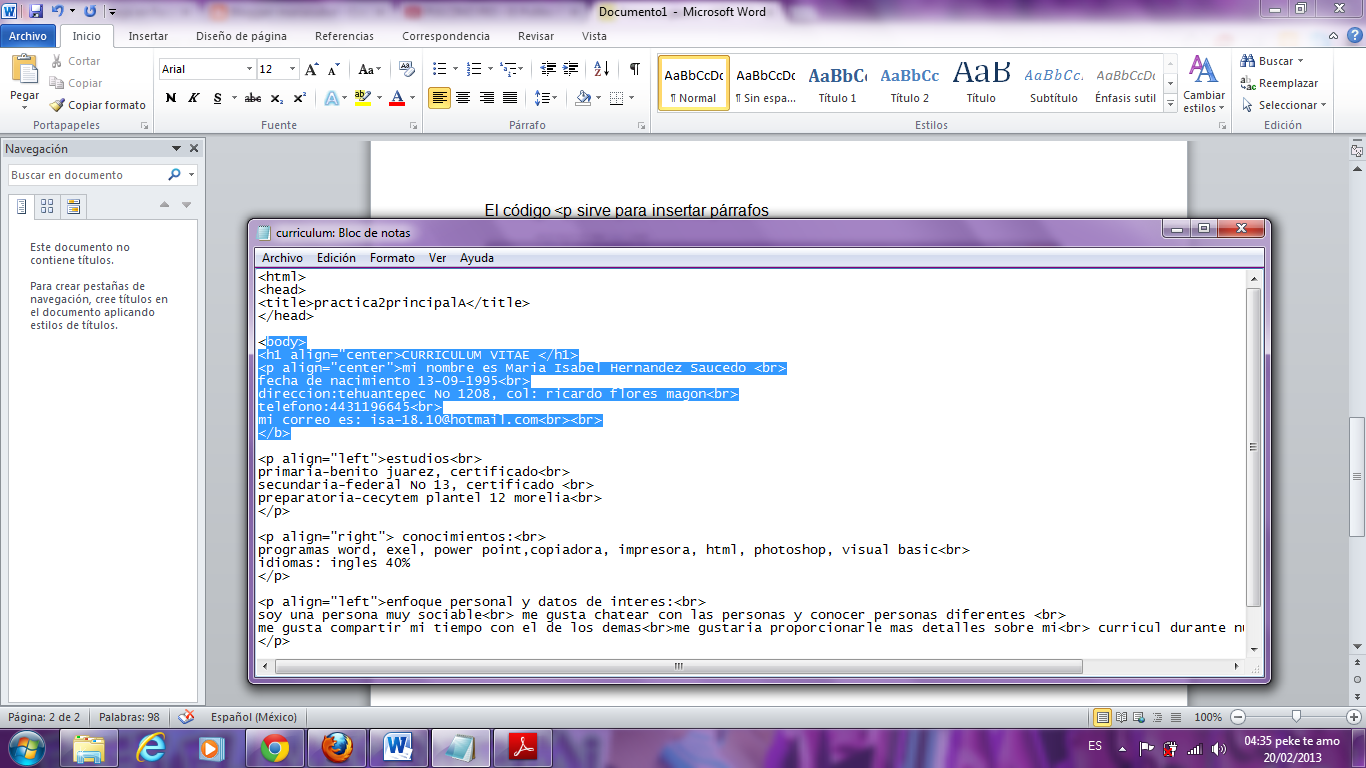Apply yellow text highlight color
The image size is (1366, 768).
tap(362, 98)
